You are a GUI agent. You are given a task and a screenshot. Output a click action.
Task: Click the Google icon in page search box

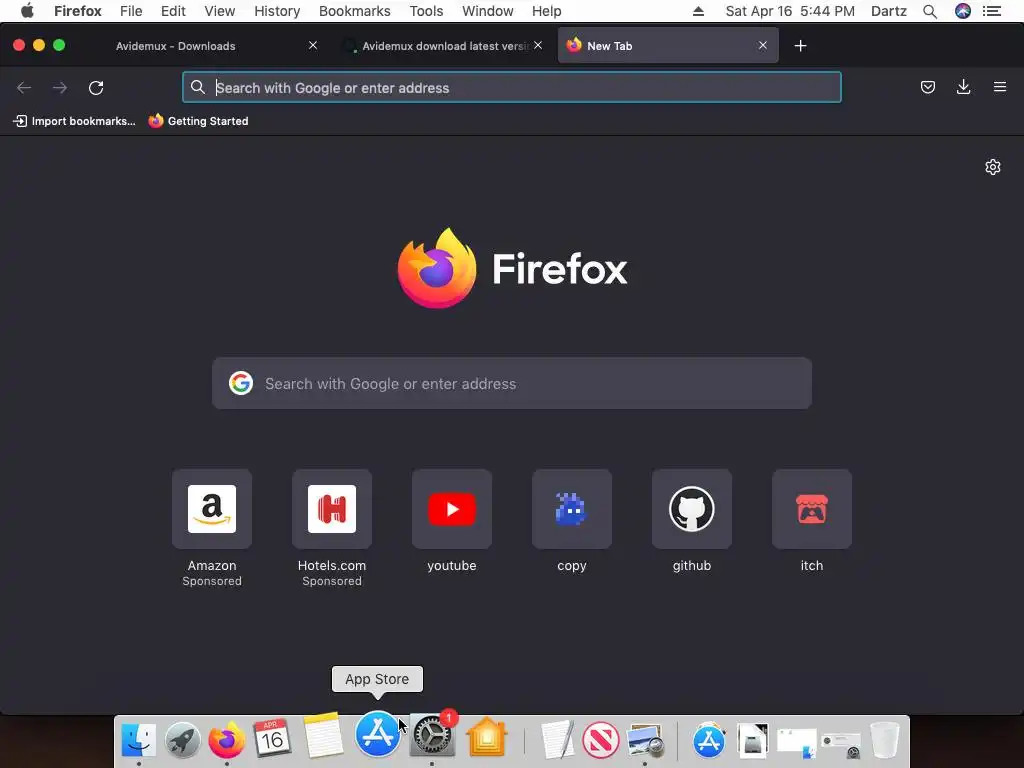(241, 383)
